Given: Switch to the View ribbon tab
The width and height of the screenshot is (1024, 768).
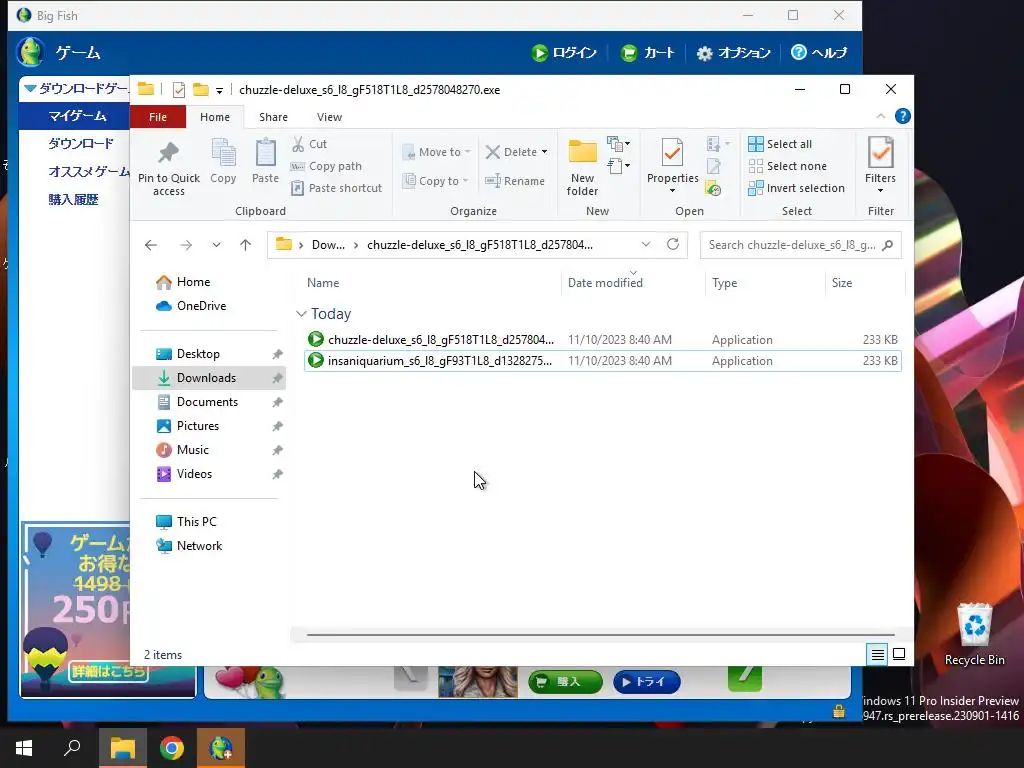Looking at the screenshot, I should [x=329, y=117].
